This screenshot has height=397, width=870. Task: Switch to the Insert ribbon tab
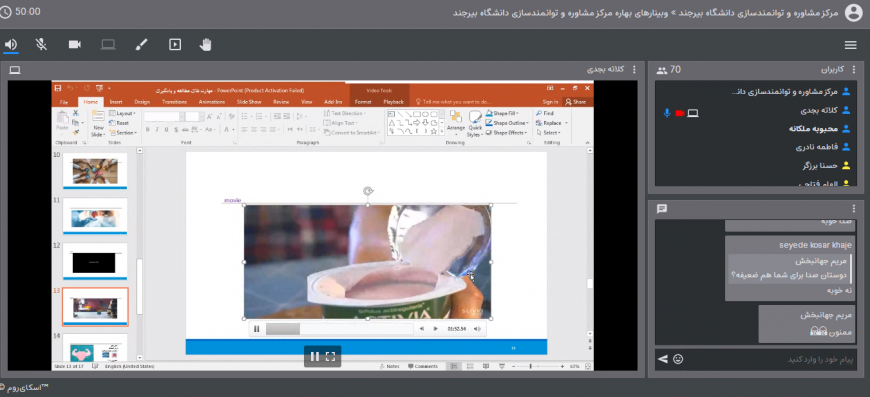116,102
